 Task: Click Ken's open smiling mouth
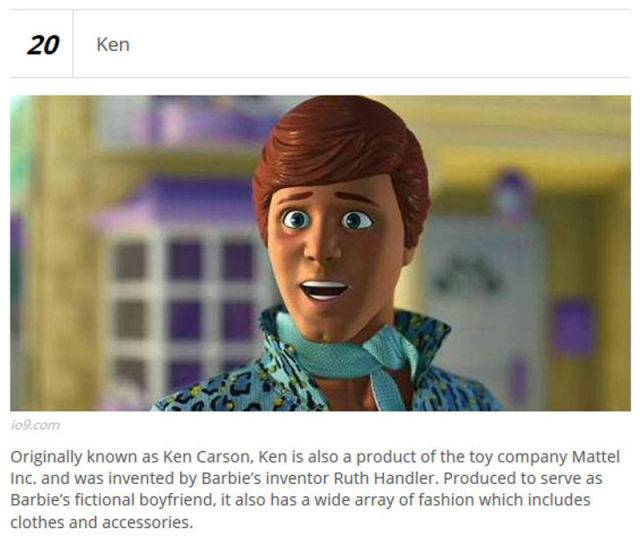(324, 290)
